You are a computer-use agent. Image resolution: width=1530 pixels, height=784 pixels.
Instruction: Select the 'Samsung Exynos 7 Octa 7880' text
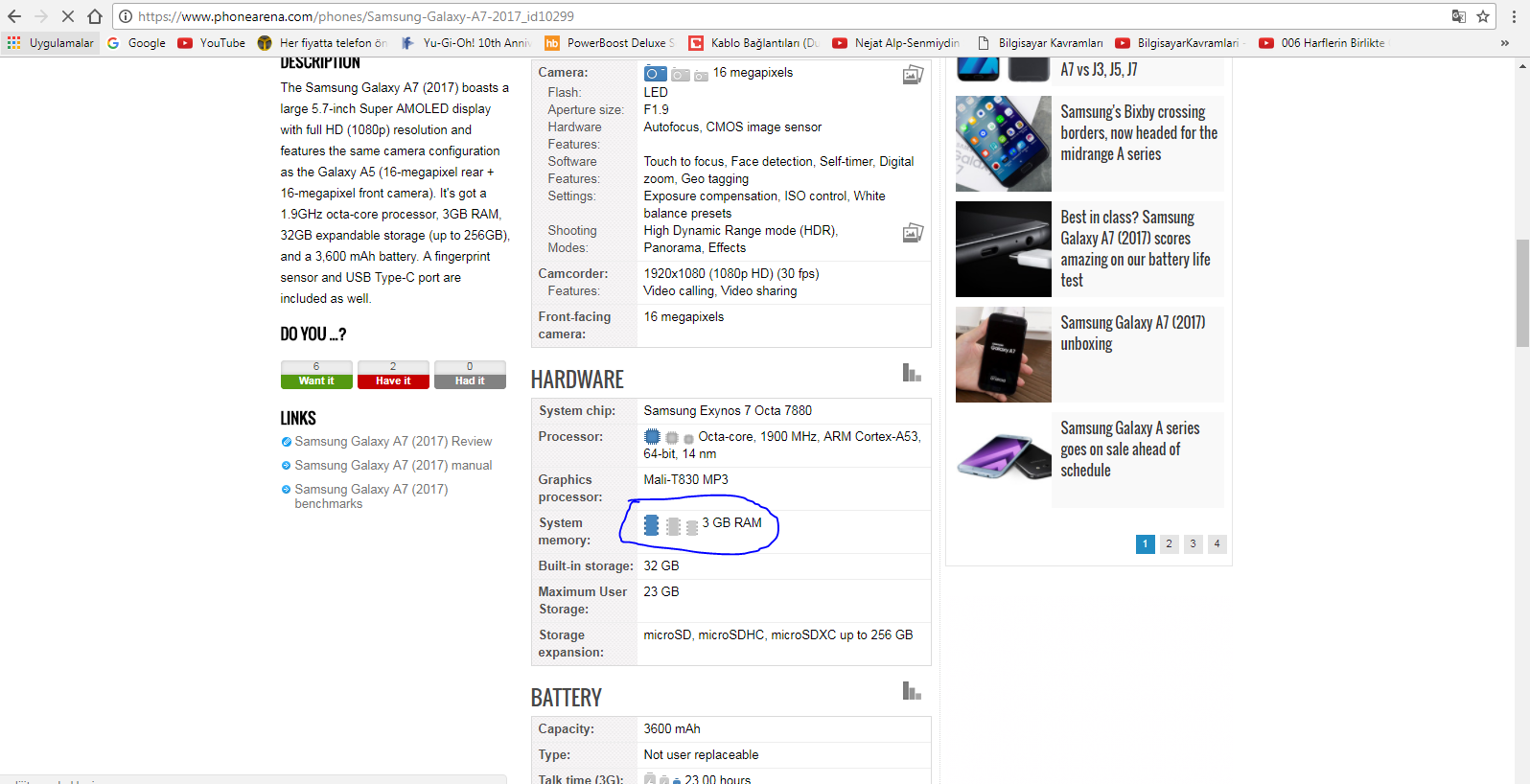click(x=728, y=411)
